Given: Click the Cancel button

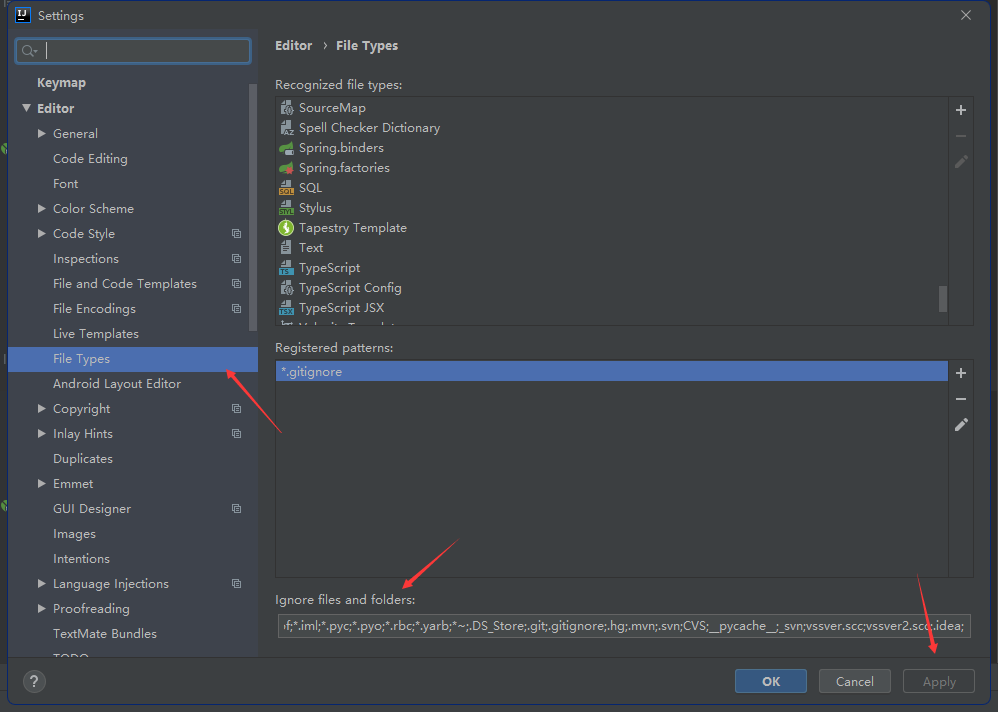Looking at the screenshot, I should coord(855,681).
